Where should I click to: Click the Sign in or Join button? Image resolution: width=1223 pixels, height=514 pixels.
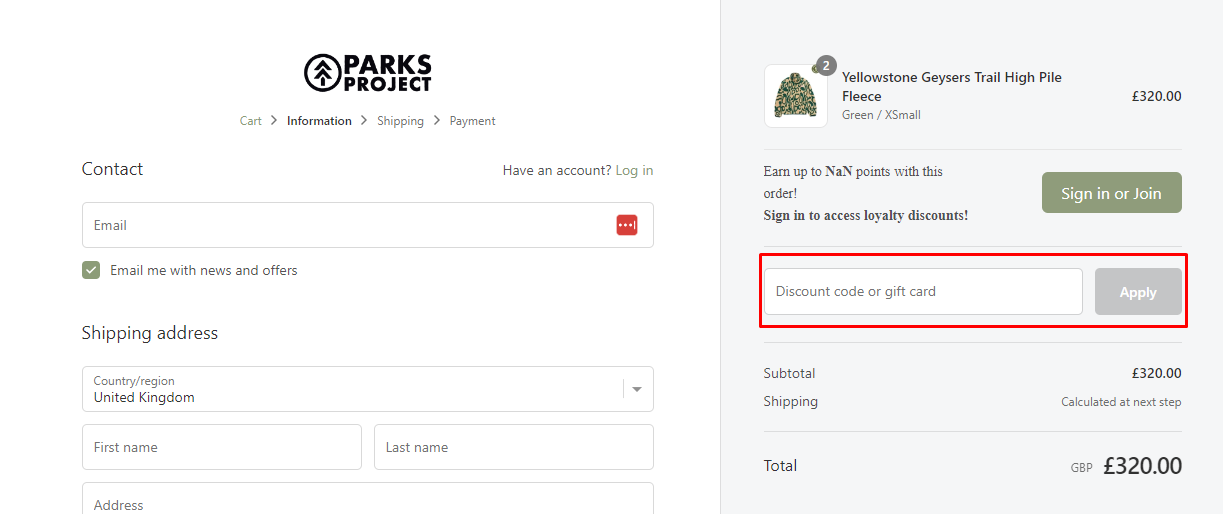pos(1111,193)
